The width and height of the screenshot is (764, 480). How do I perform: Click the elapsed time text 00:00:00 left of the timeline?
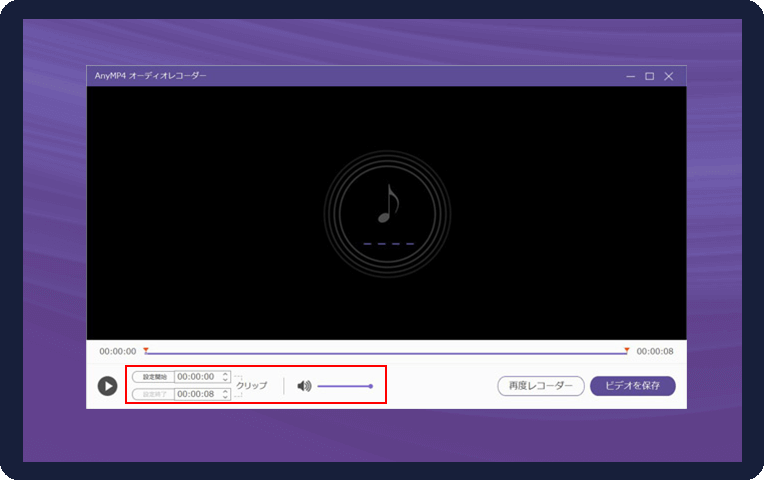(x=118, y=351)
